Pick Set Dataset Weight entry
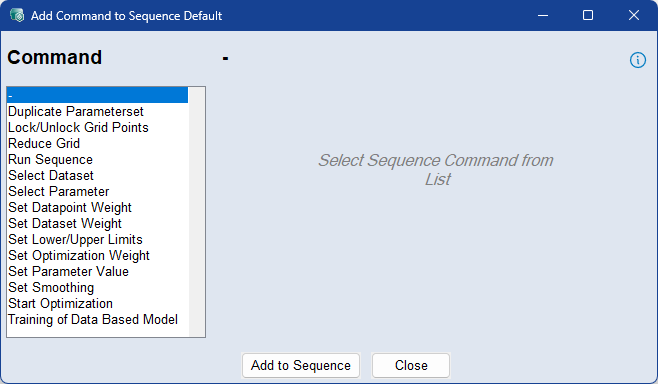Screen dimensions: 658x384 pyautogui.click(x=97, y=223)
